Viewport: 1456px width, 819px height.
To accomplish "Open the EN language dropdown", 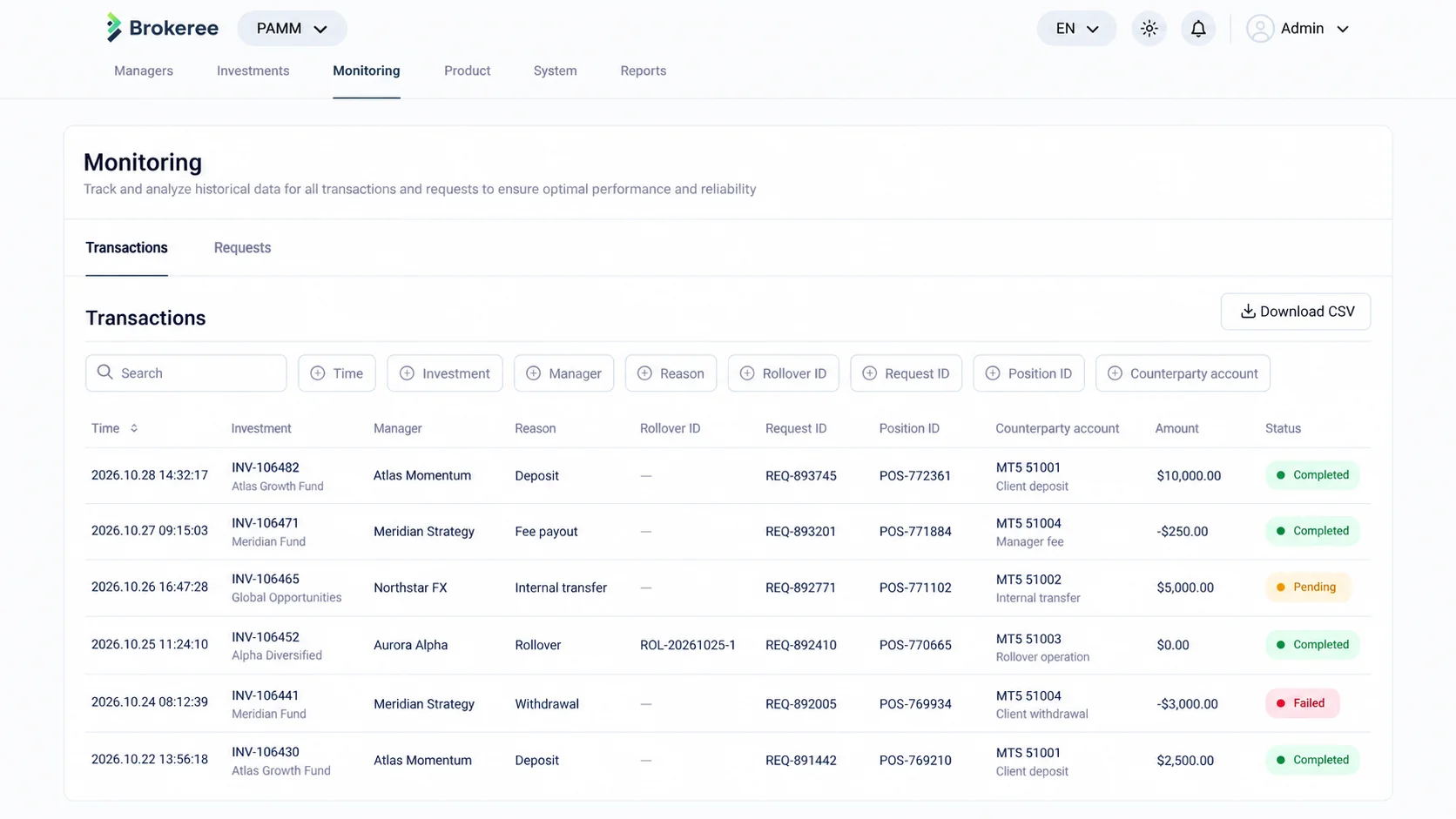I will (1076, 29).
